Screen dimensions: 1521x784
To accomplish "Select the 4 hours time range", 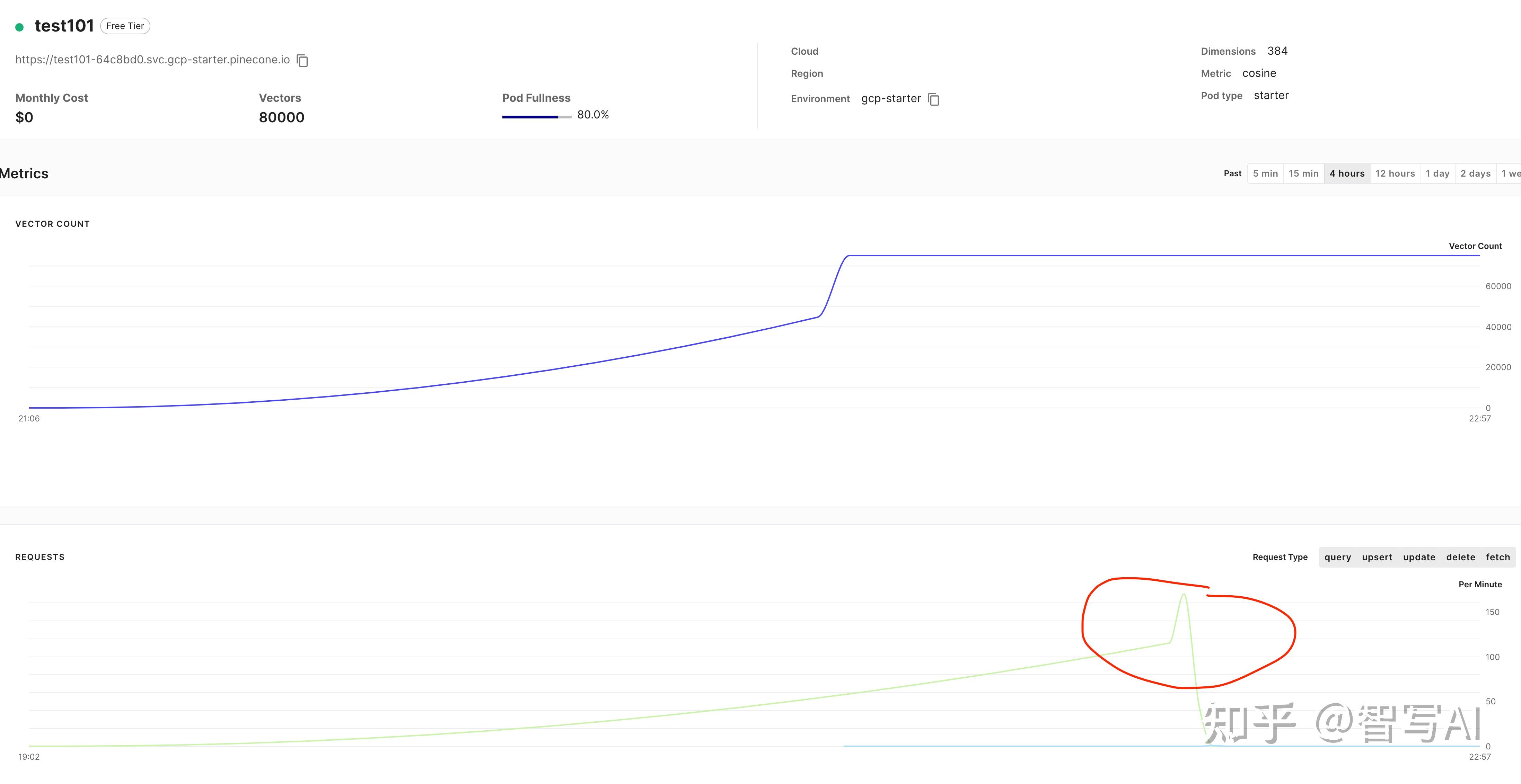I will (x=1347, y=173).
